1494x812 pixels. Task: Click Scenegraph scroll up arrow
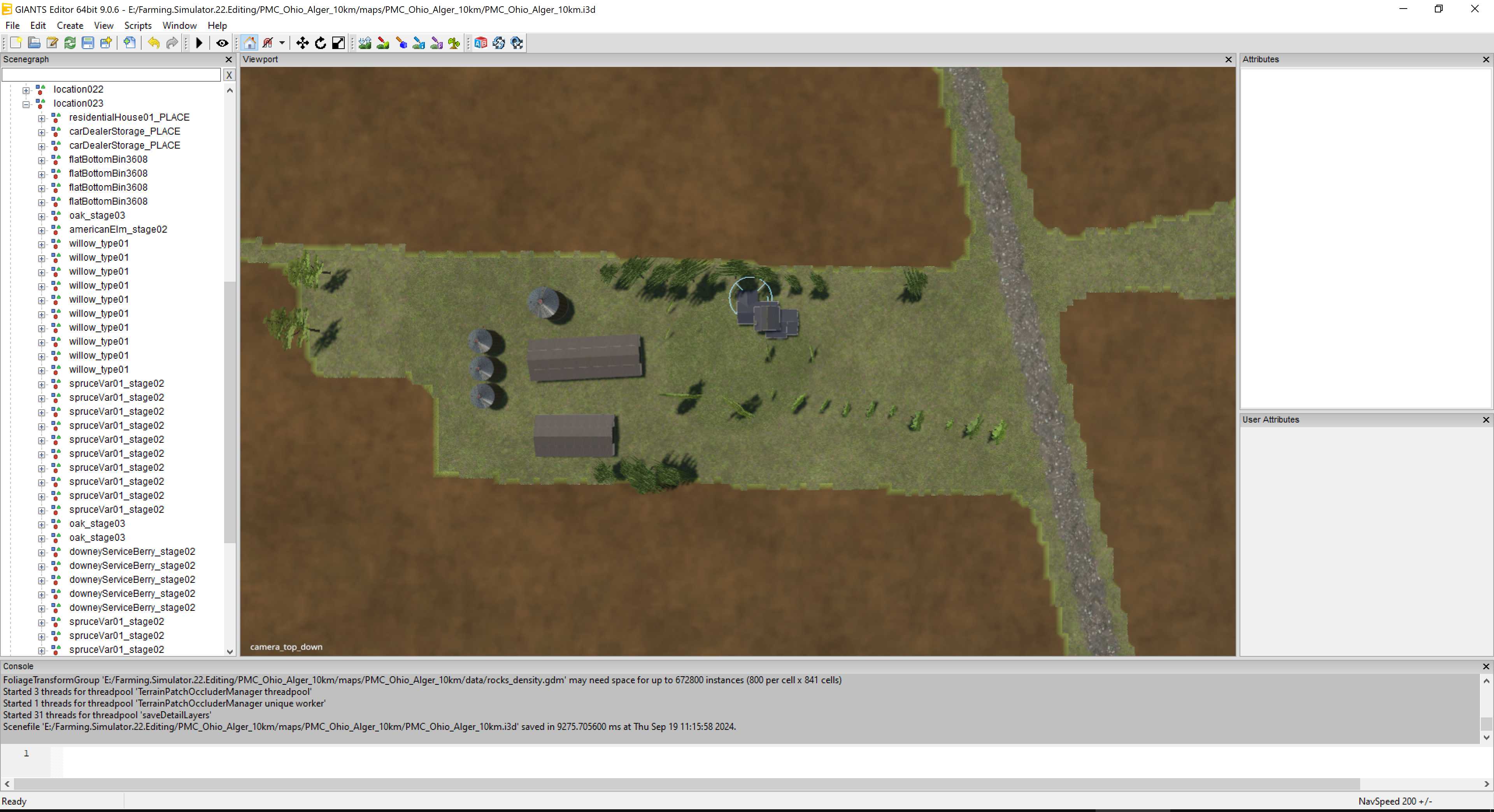coord(230,90)
